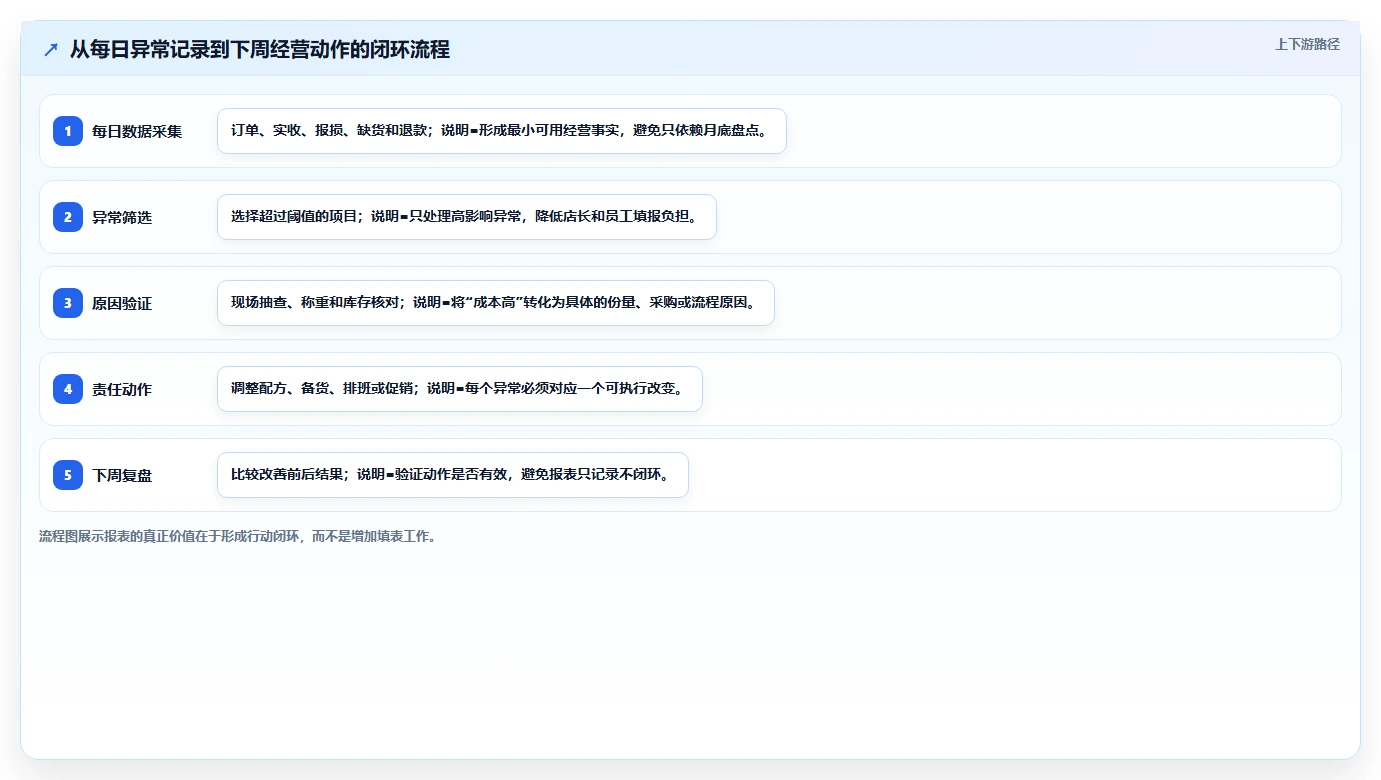Select the 下周复盘 step label
1381x780 pixels.
[122, 475]
